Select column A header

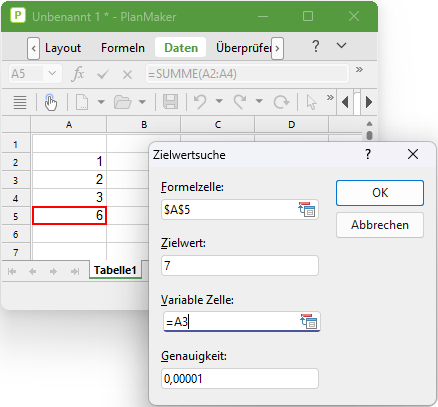pos(69,125)
